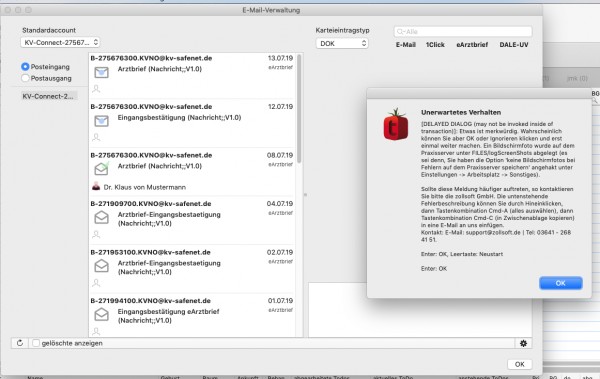The height and width of the screenshot is (379, 600).
Task: Select the Posteingang radio button
Action: [25, 67]
